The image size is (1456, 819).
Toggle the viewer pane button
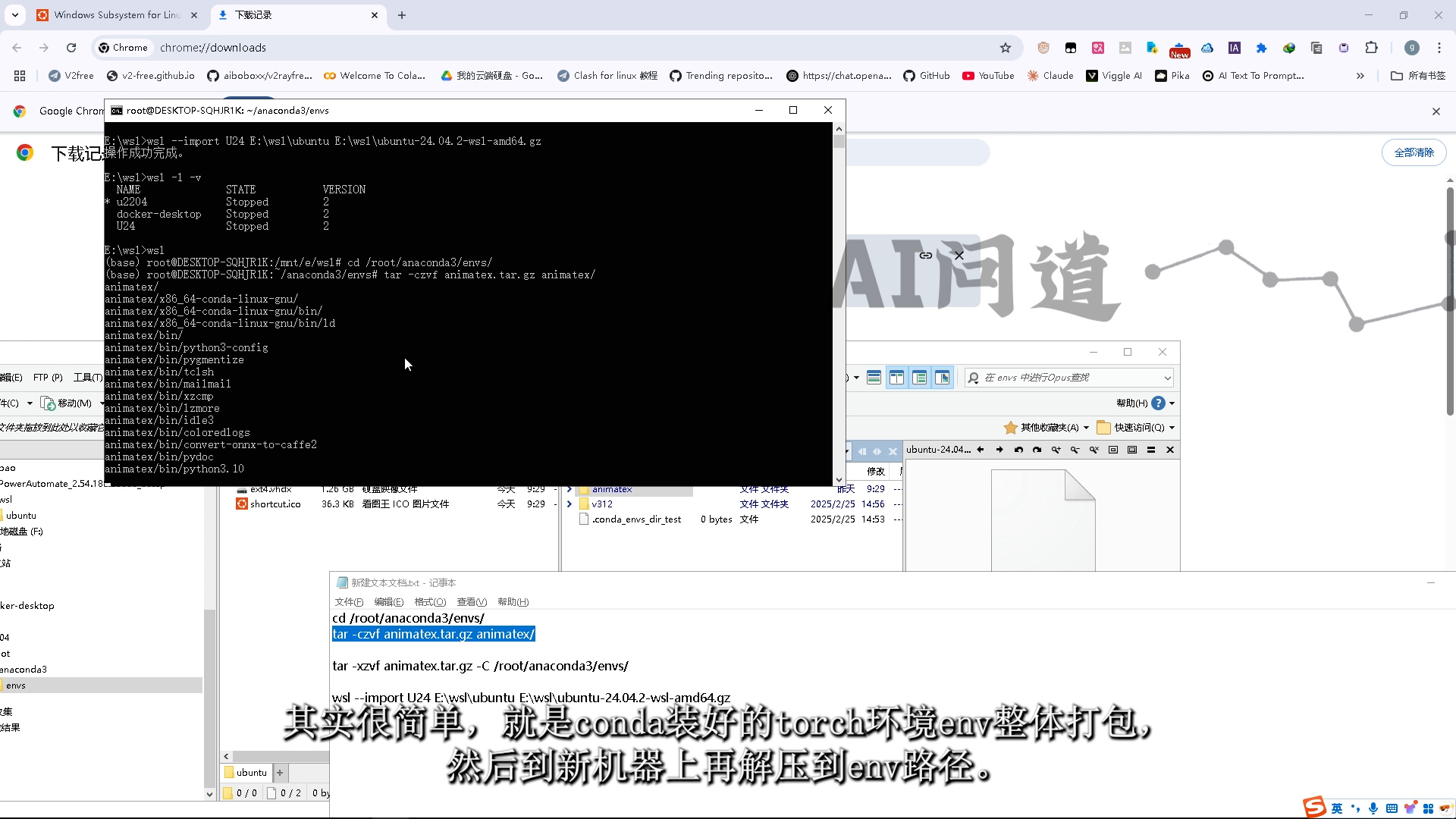click(943, 378)
